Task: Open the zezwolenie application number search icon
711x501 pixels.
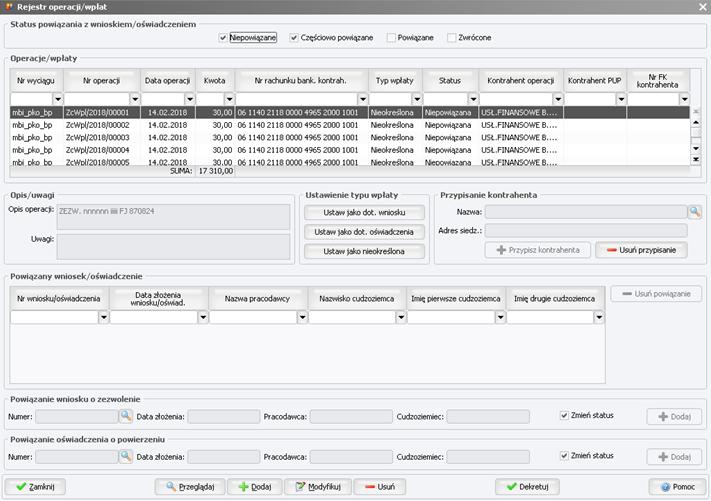Action: coord(126,416)
